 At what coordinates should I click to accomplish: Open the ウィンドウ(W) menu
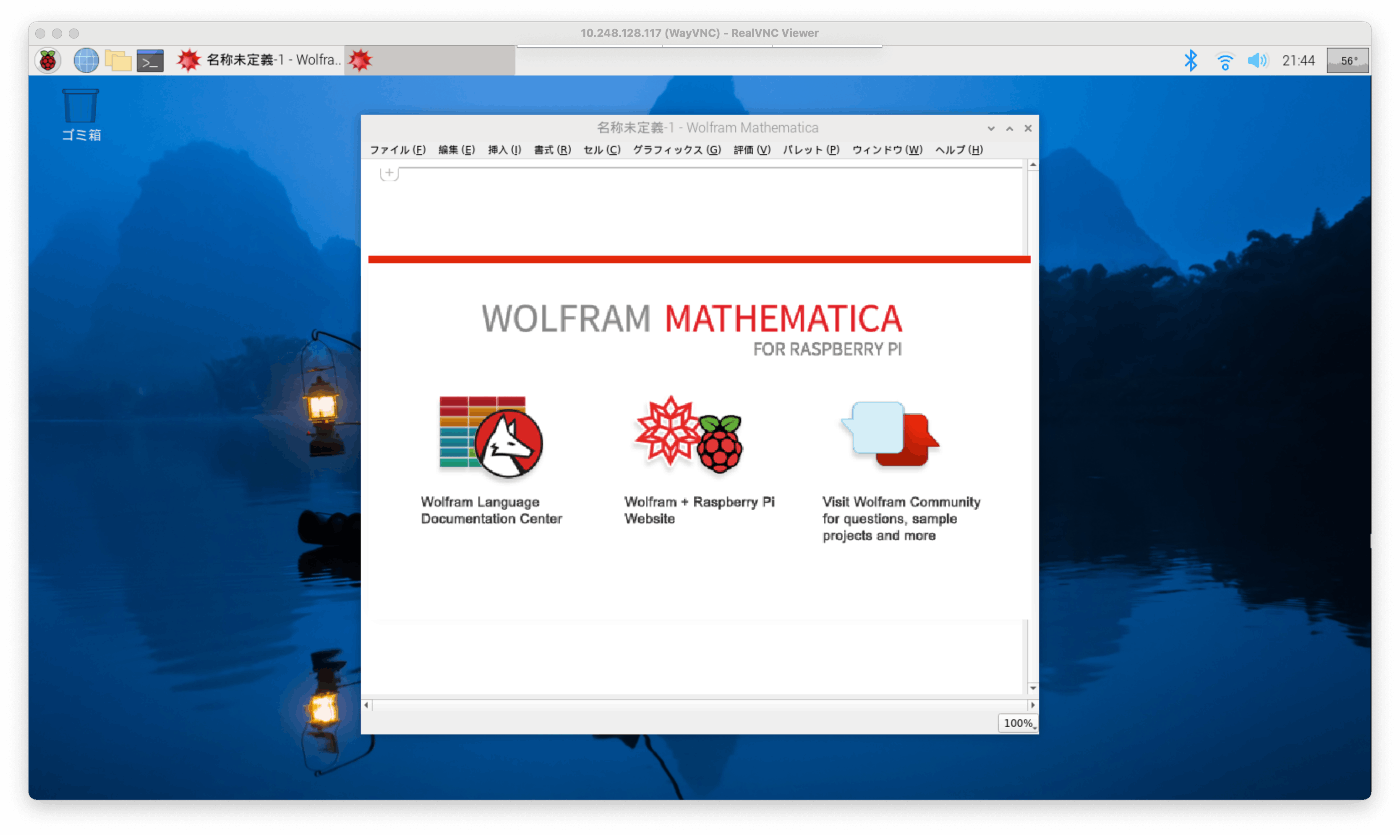(887, 150)
